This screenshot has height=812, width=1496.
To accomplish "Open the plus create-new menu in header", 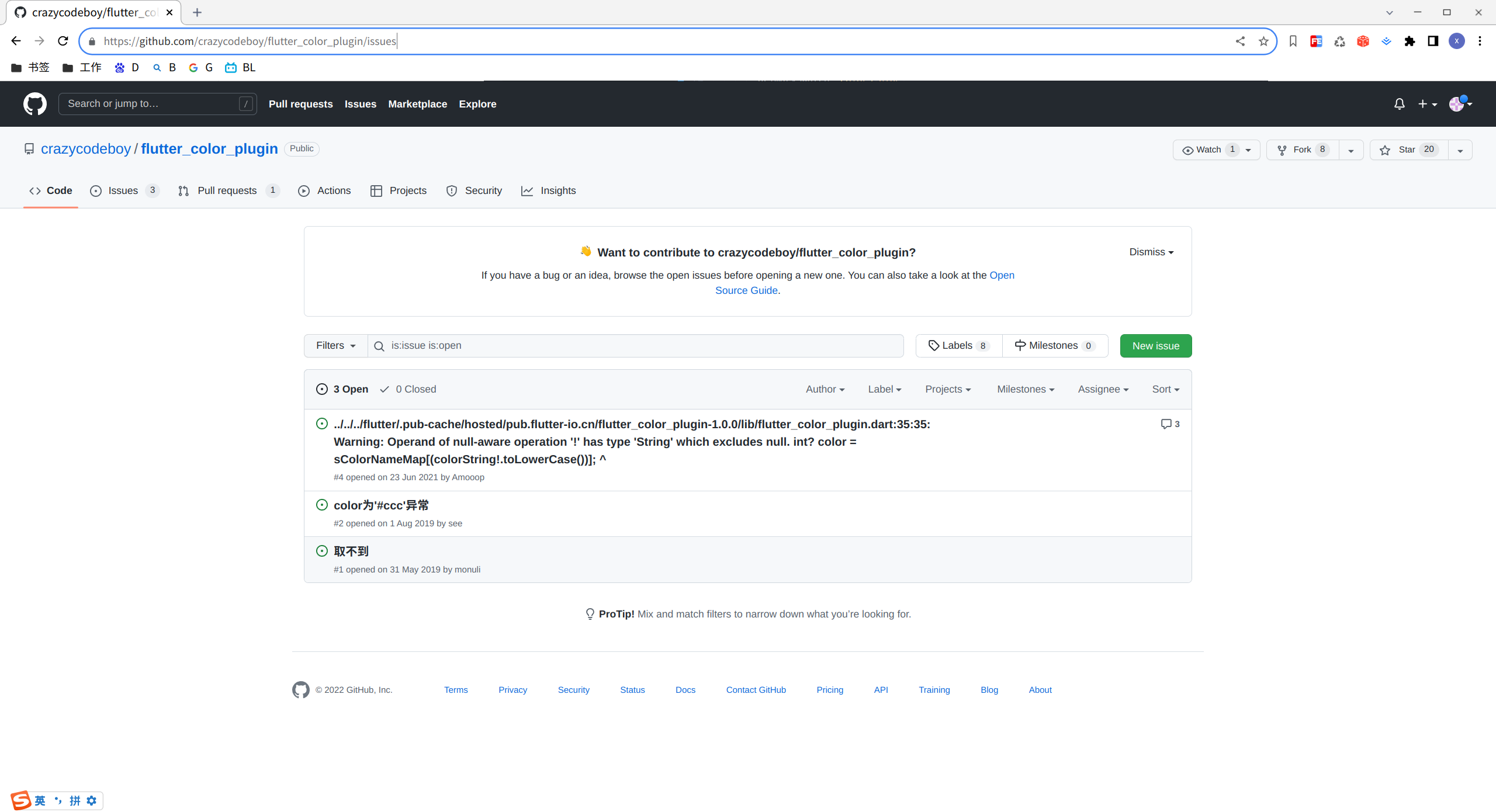I will [1427, 104].
